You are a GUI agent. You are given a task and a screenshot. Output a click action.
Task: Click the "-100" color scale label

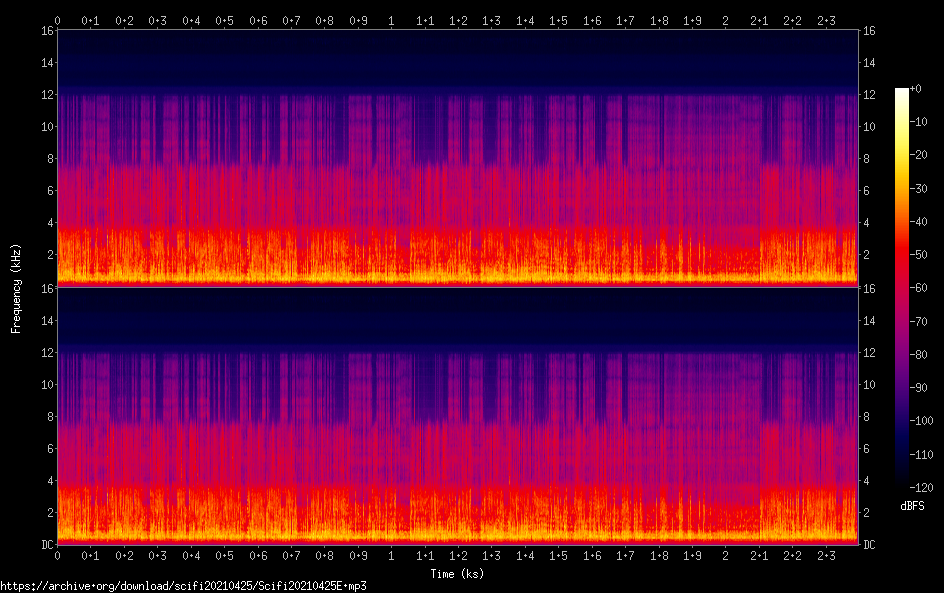[922, 421]
